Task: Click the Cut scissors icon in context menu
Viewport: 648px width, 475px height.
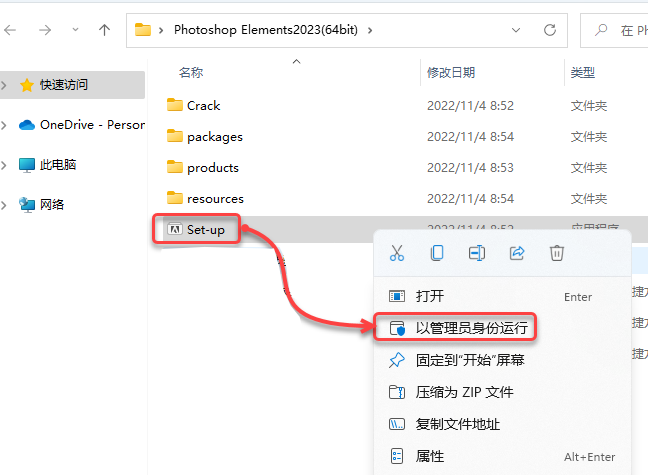Action: (x=397, y=253)
